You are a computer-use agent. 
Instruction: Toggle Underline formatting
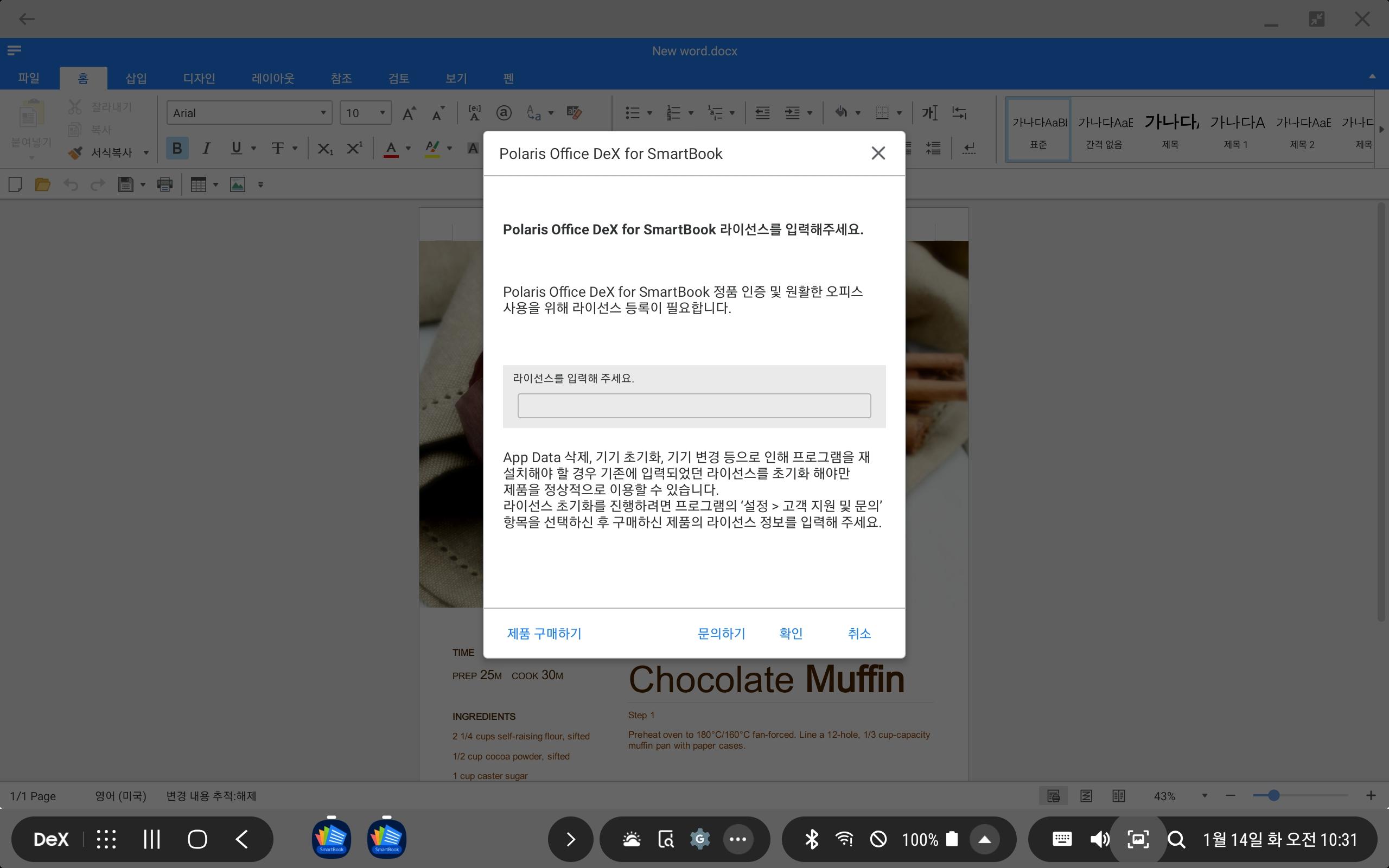point(236,149)
